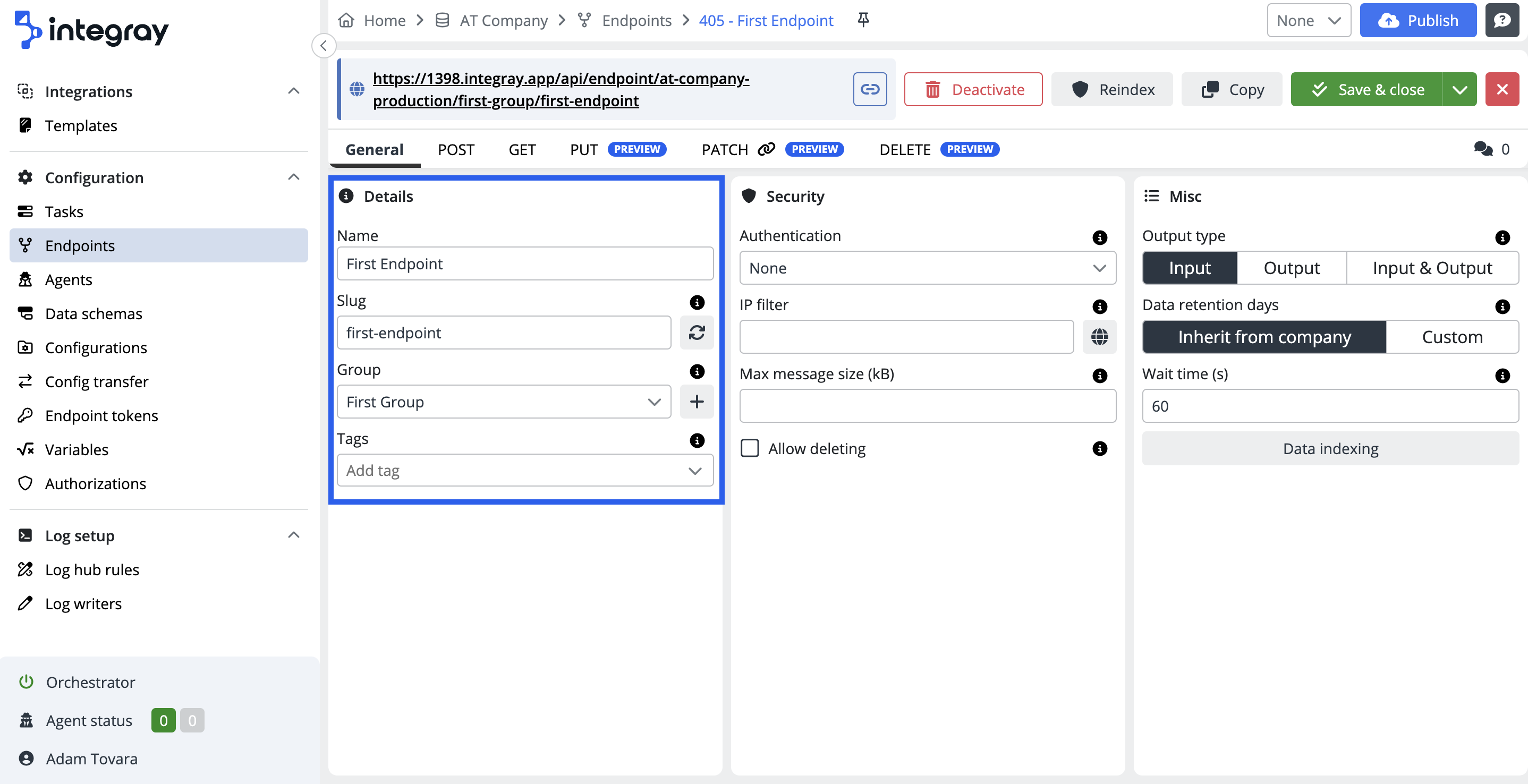
Task: Open the comments bubble counter icon
Action: (1483, 149)
